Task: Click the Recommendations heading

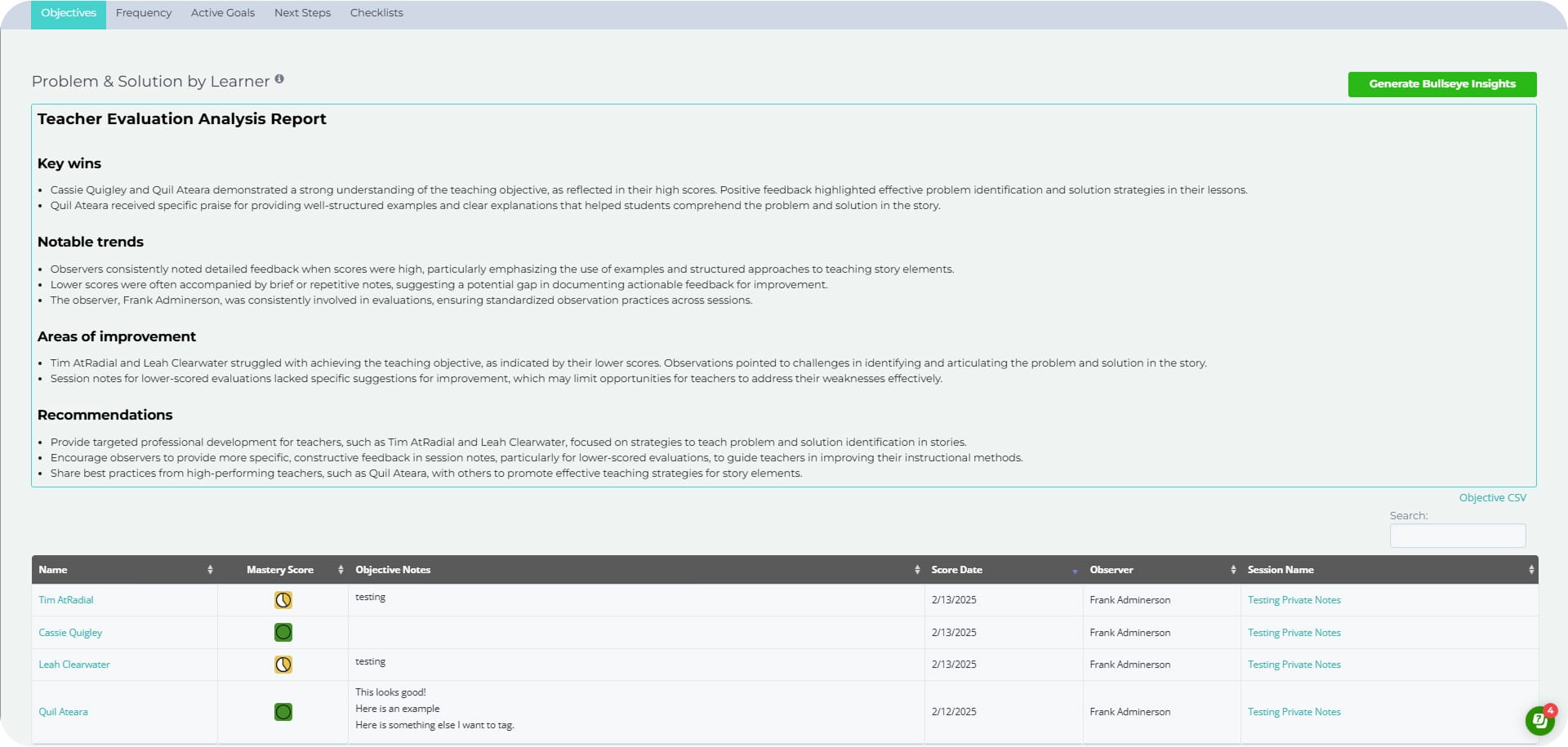Action: (105, 415)
